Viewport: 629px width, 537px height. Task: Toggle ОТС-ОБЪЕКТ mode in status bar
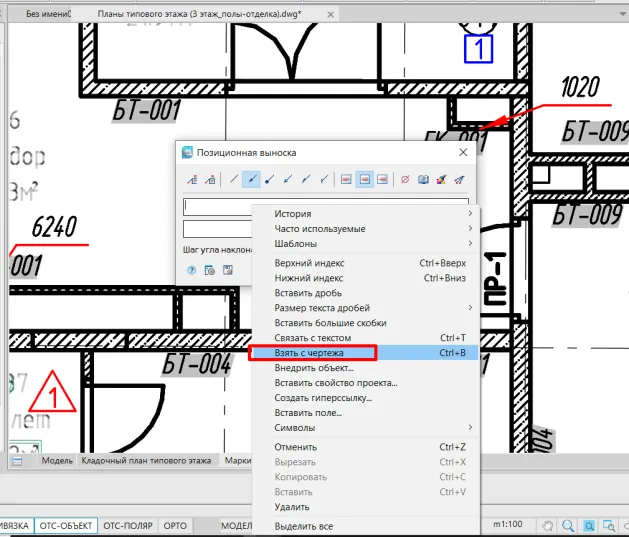(x=65, y=525)
